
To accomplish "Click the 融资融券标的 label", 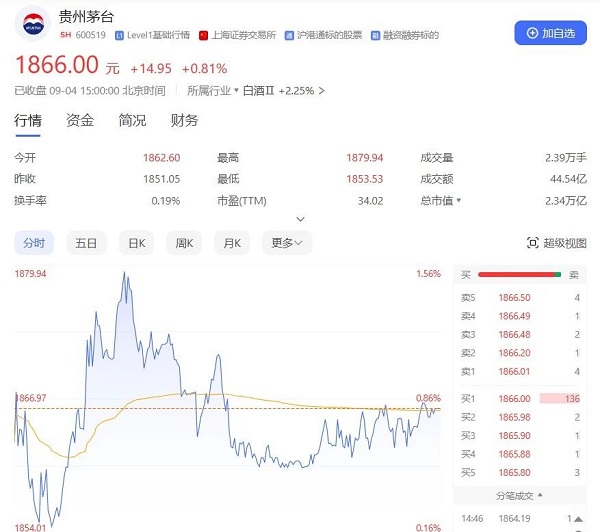I will [x=411, y=35].
